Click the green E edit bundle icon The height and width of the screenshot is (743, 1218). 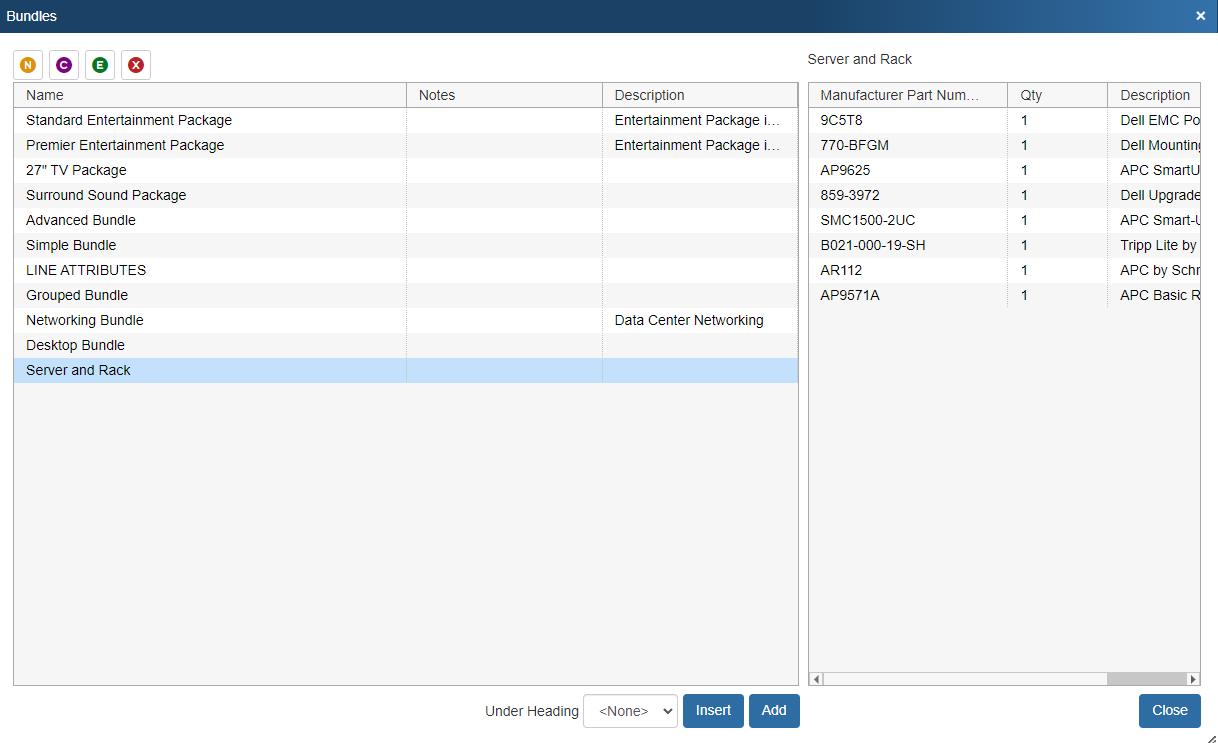point(100,65)
